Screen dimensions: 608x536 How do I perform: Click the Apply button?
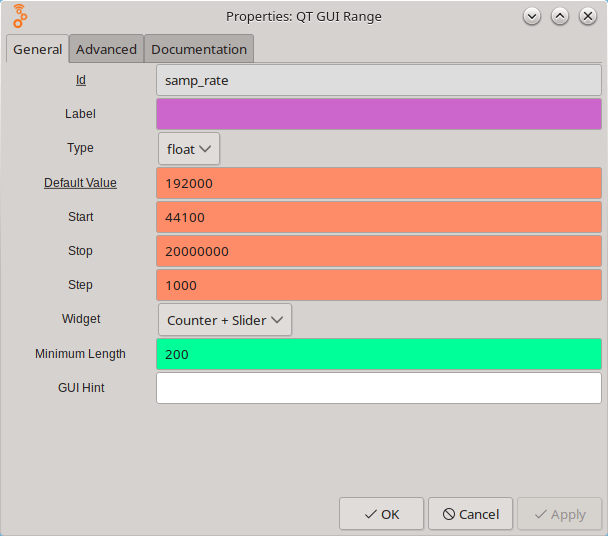[x=559, y=514]
